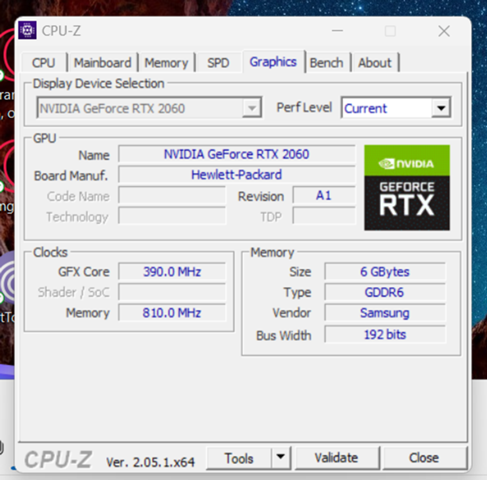
Task: Click the empty Technology field
Action: tap(172, 216)
